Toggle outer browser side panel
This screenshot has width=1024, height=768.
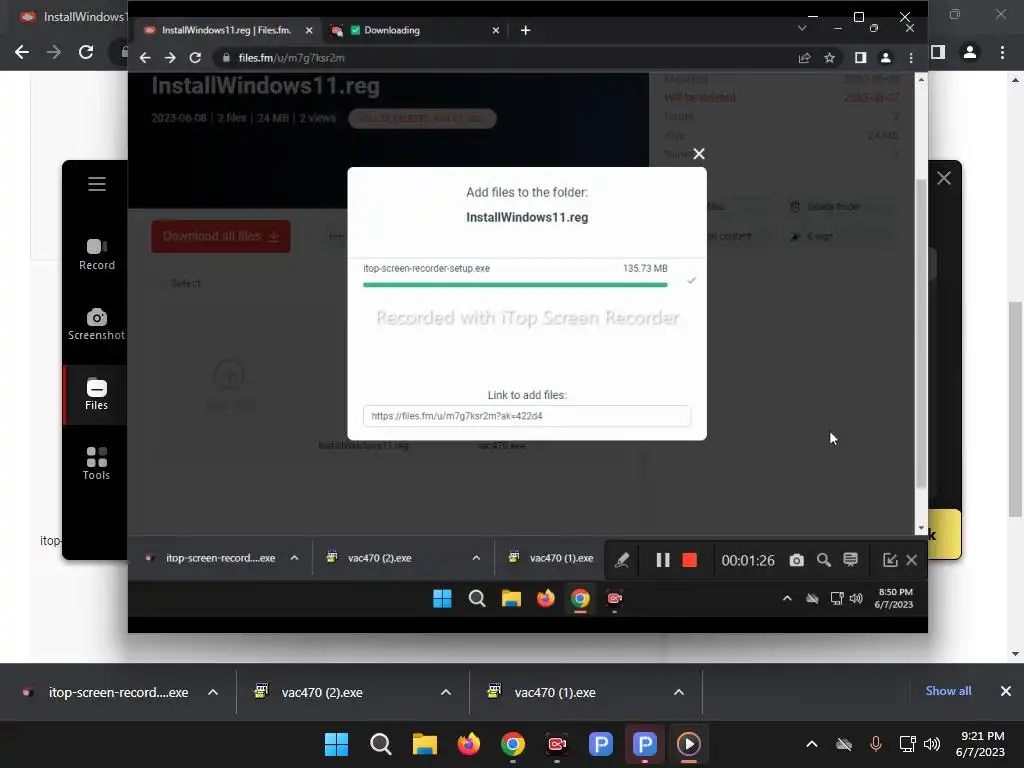(x=938, y=52)
